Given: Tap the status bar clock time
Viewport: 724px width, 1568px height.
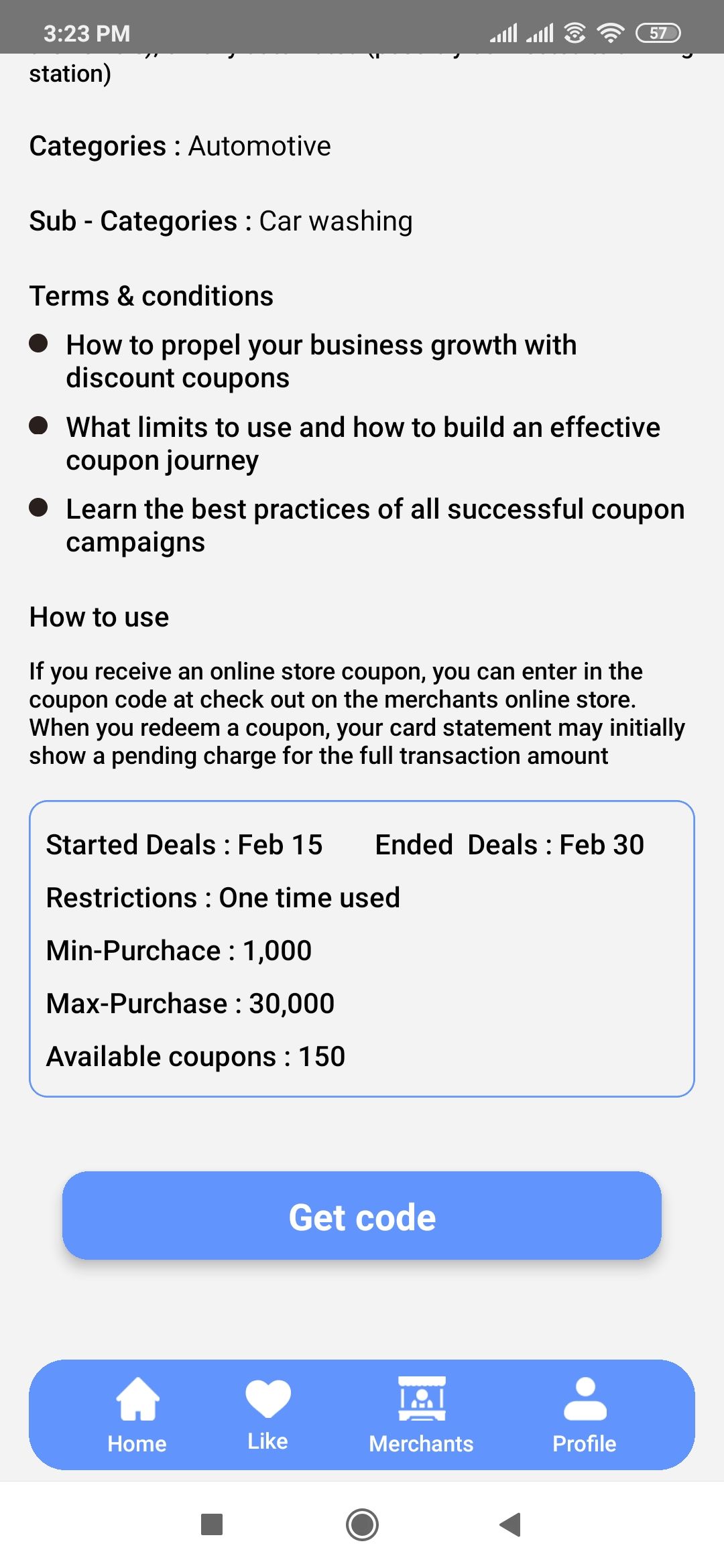Looking at the screenshot, I should [87, 34].
